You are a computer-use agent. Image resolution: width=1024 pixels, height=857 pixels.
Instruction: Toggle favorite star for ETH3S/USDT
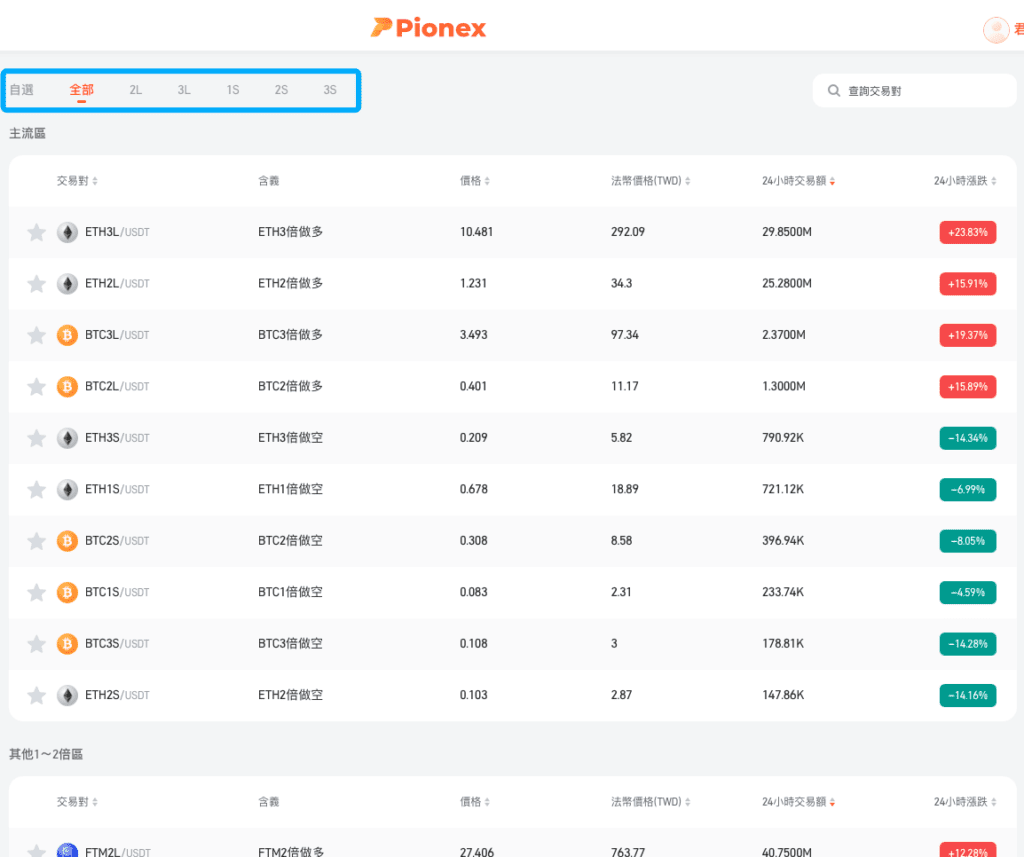point(37,438)
